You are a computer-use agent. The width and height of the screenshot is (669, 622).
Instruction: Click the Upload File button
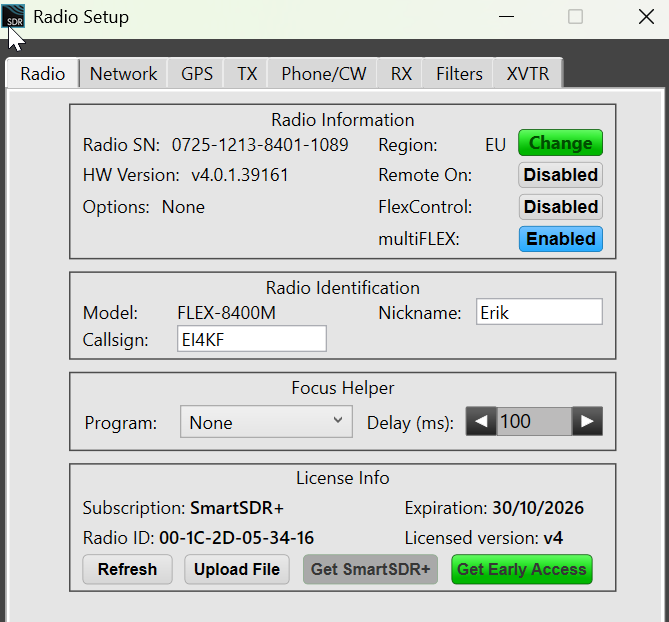point(237,570)
